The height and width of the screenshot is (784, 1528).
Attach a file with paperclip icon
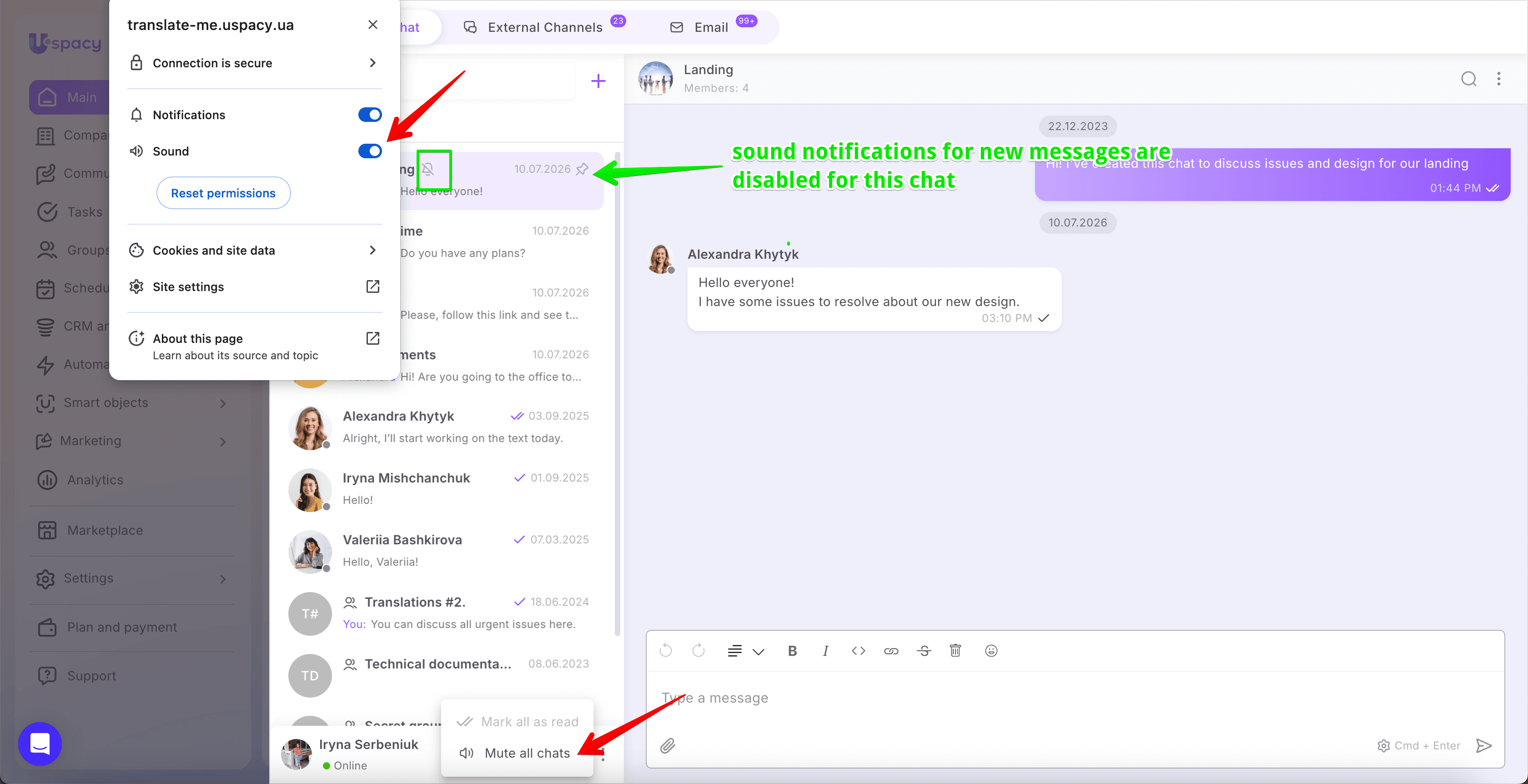[668, 745]
